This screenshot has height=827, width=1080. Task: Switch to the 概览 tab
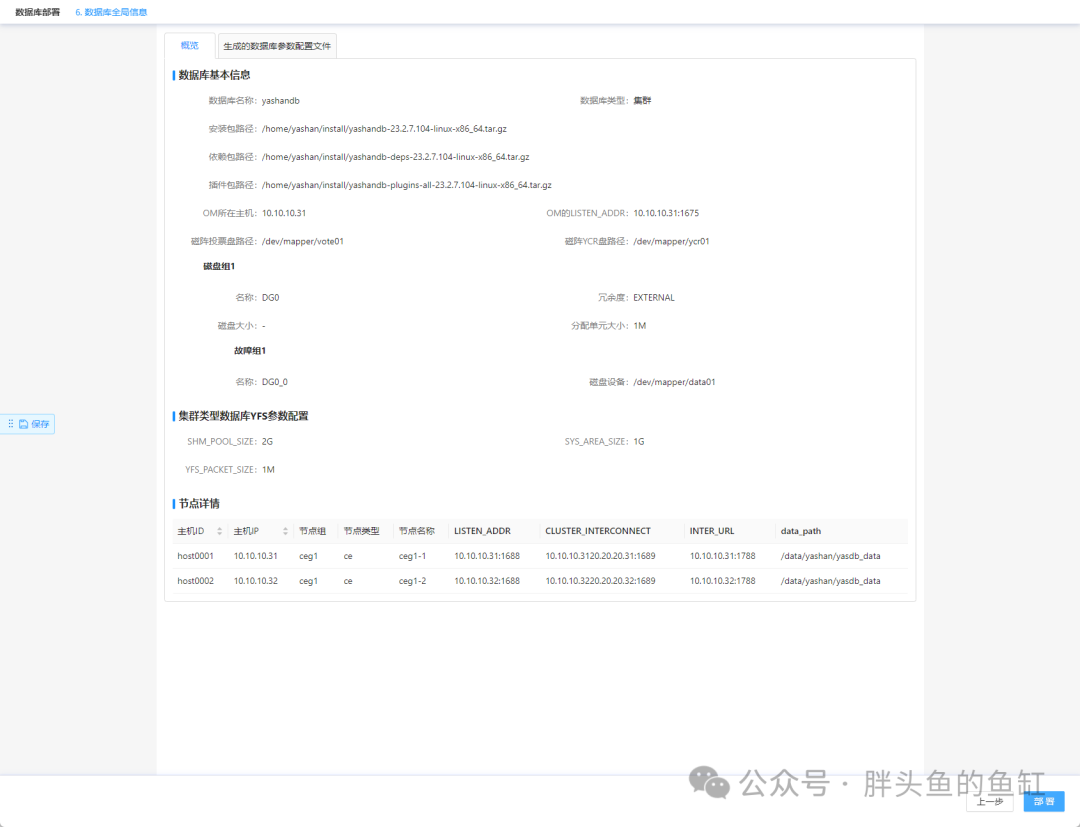click(x=189, y=45)
